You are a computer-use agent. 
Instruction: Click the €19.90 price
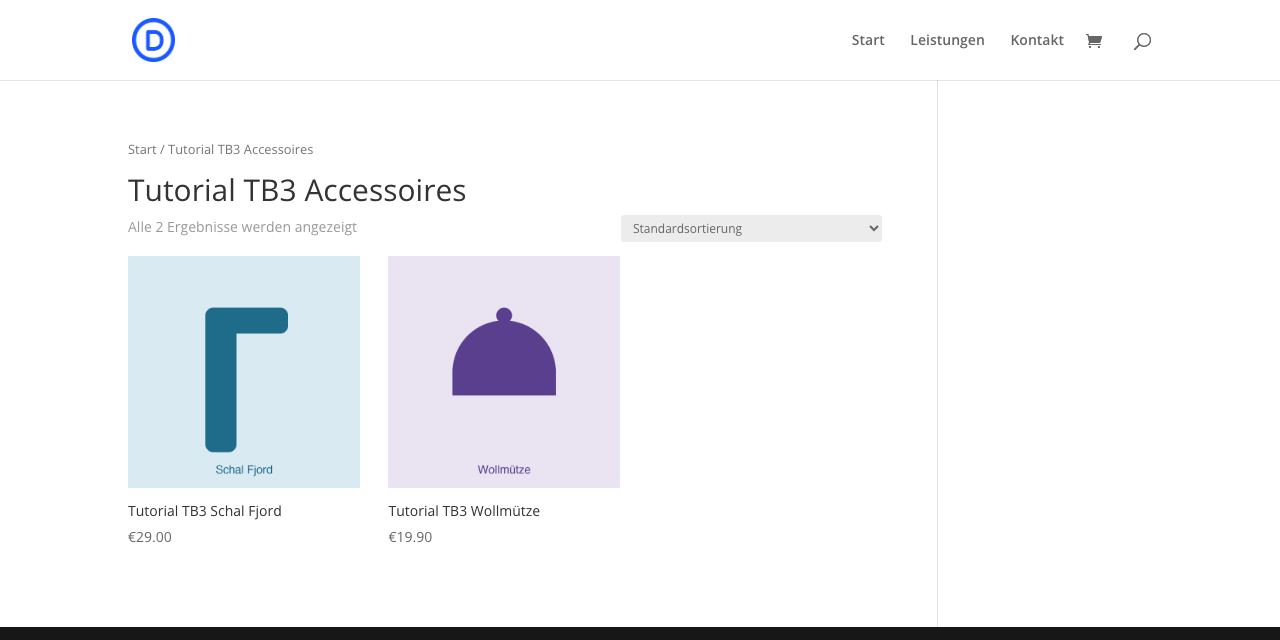(410, 537)
